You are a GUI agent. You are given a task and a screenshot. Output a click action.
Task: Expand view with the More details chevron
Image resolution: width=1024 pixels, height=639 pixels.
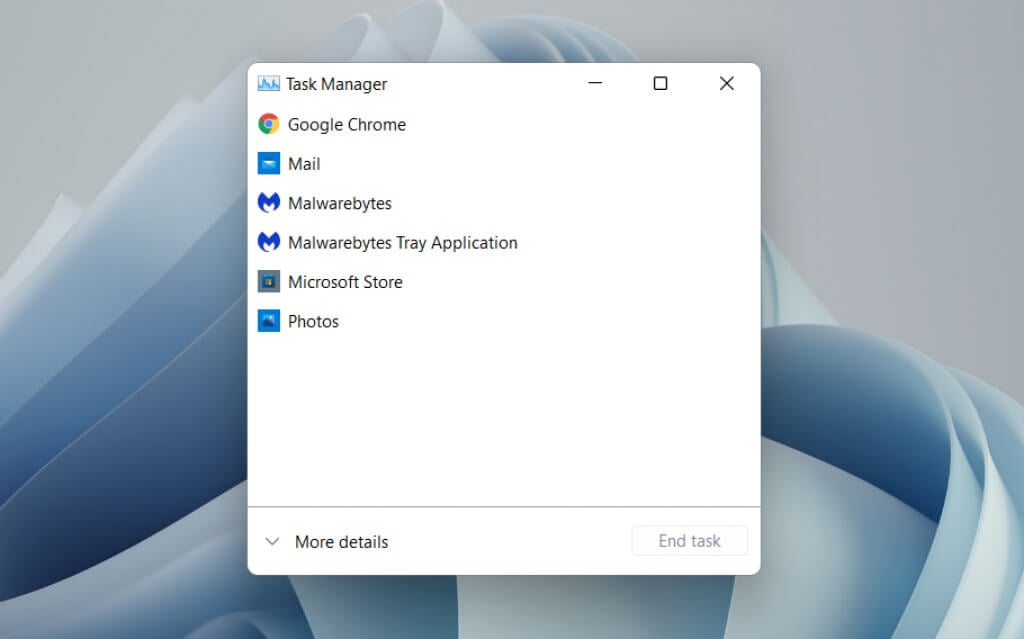point(272,542)
